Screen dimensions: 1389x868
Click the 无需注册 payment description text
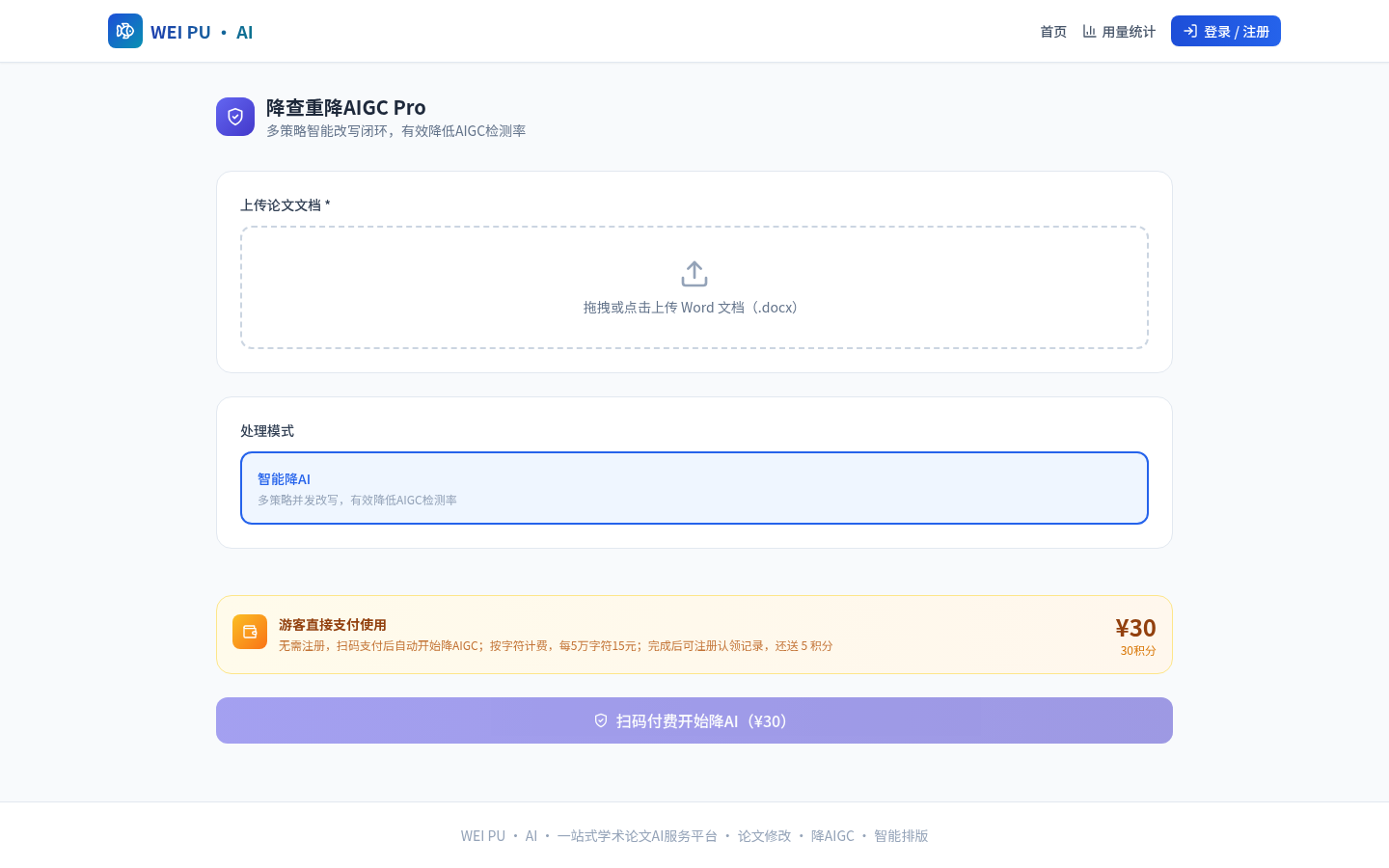click(x=556, y=646)
